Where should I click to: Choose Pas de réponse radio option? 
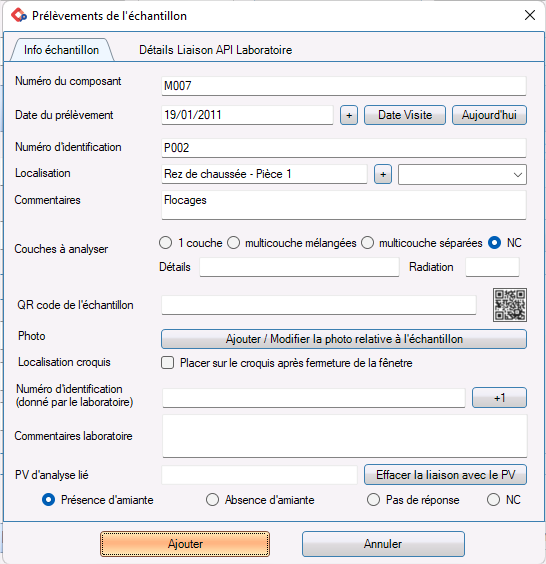373,500
